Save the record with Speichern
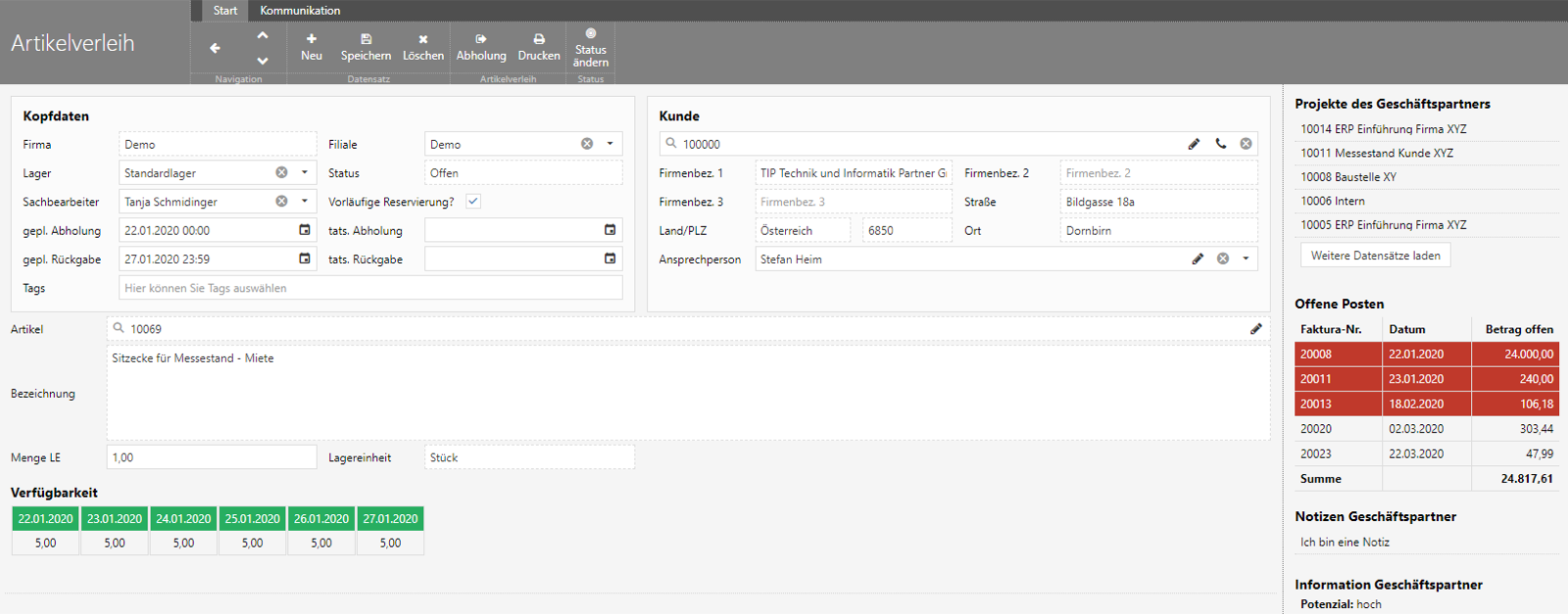 tap(366, 47)
